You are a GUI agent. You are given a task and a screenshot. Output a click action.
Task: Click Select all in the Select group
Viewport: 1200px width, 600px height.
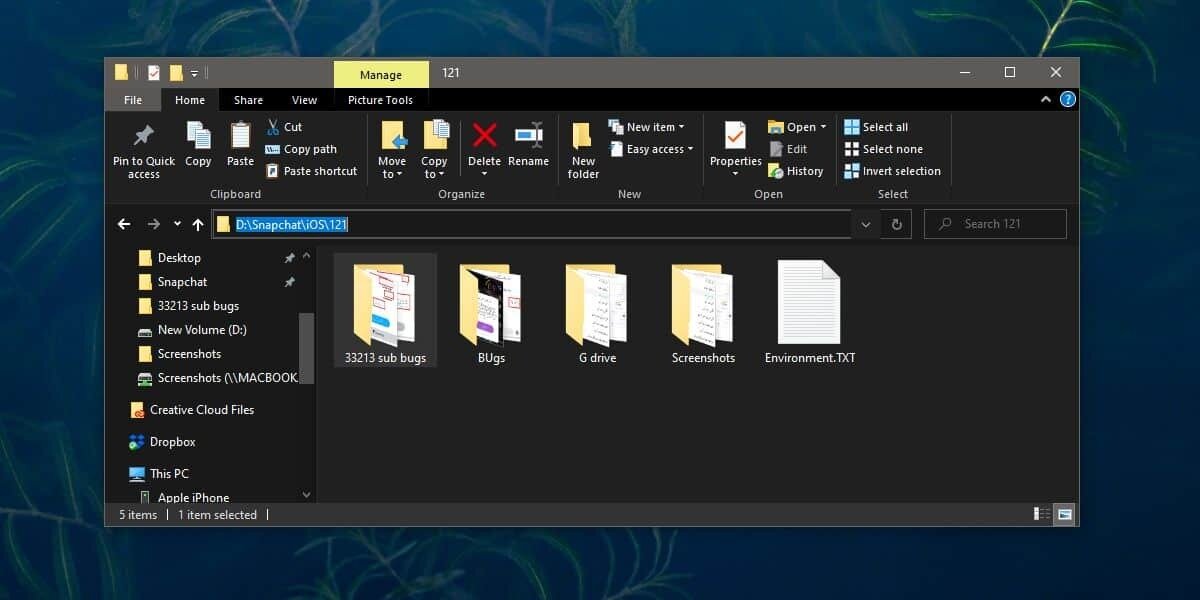click(876, 127)
